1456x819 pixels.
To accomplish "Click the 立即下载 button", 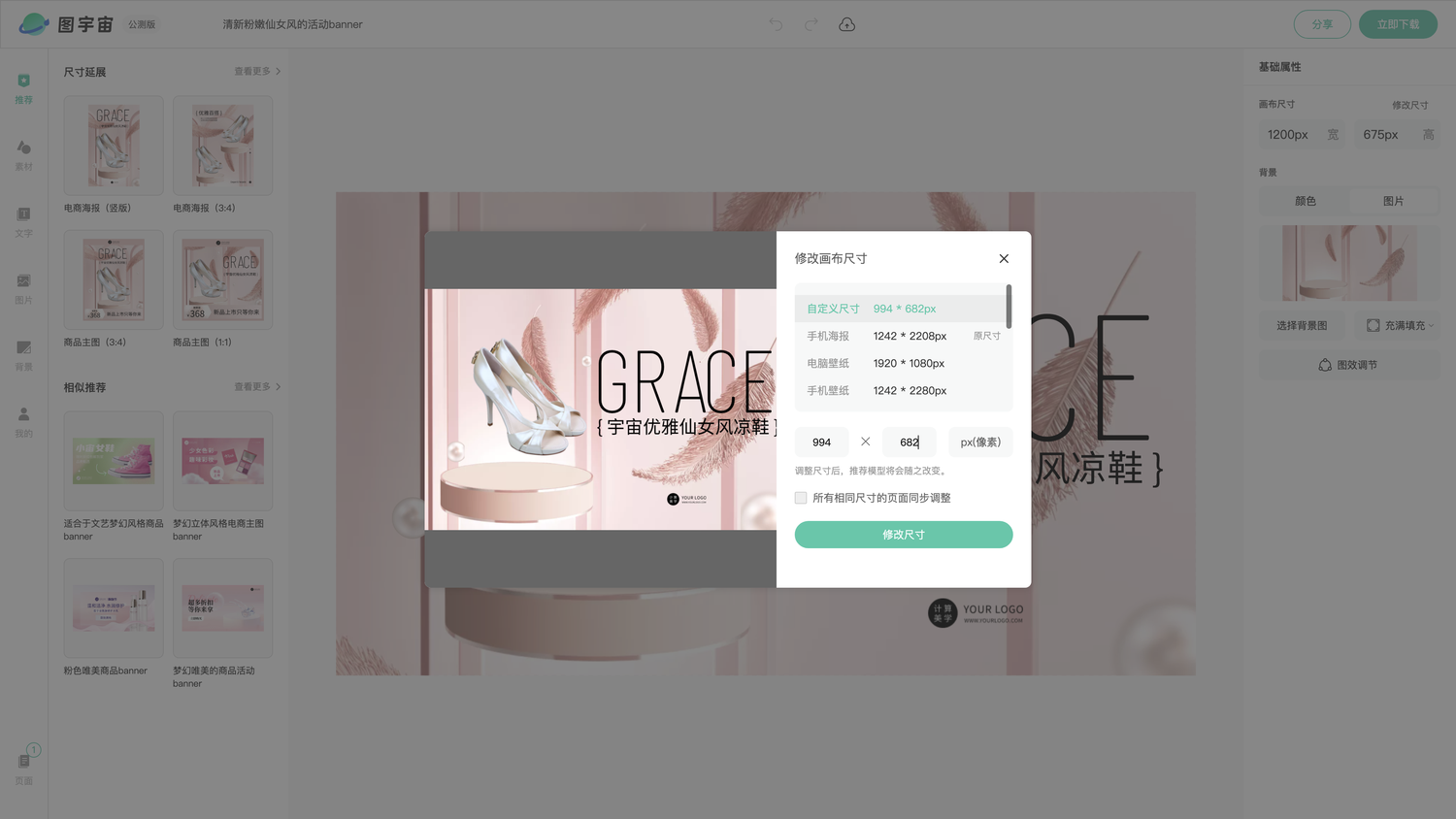I will pyautogui.click(x=1398, y=24).
